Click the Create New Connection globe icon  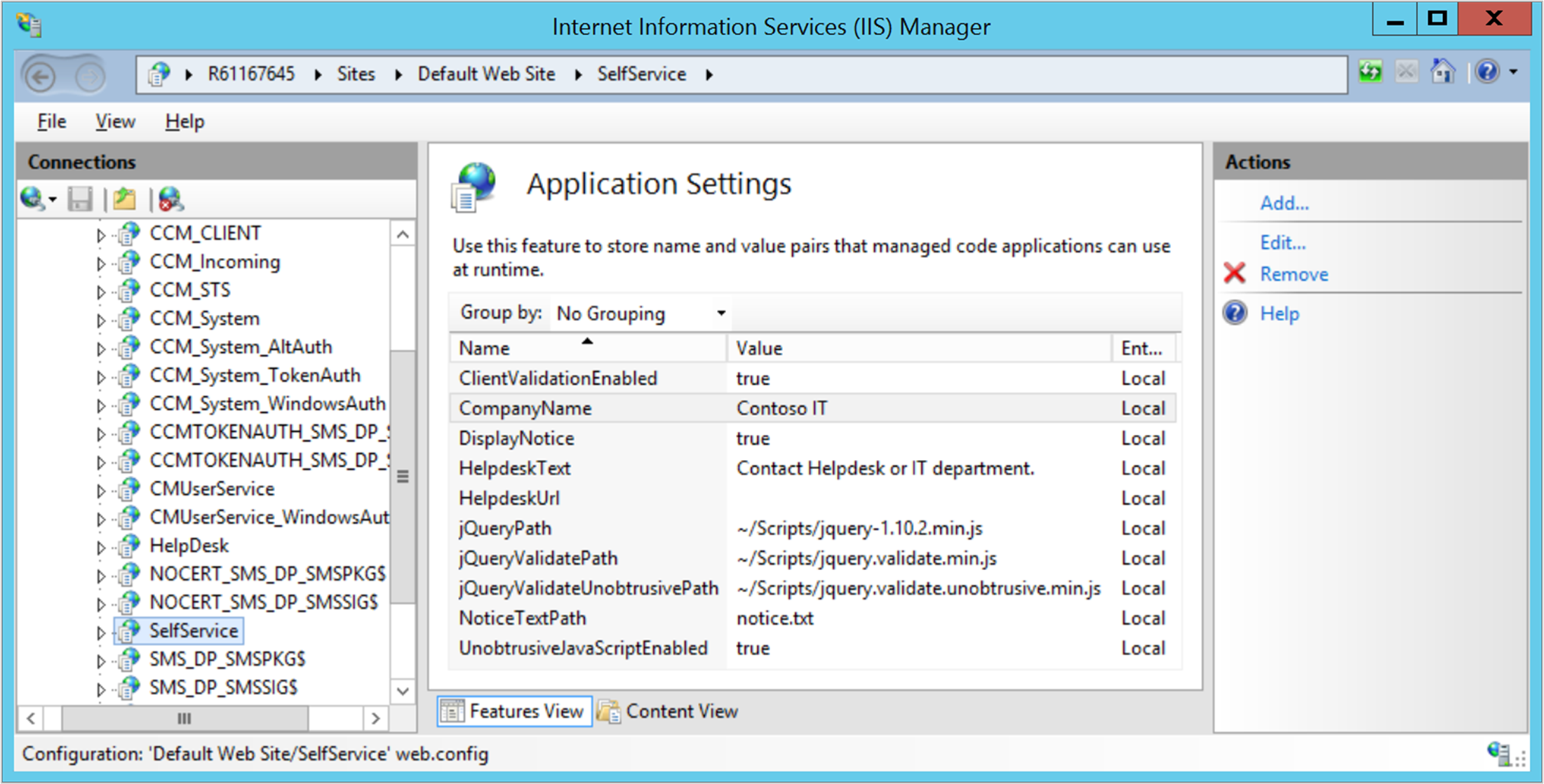(x=32, y=199)
